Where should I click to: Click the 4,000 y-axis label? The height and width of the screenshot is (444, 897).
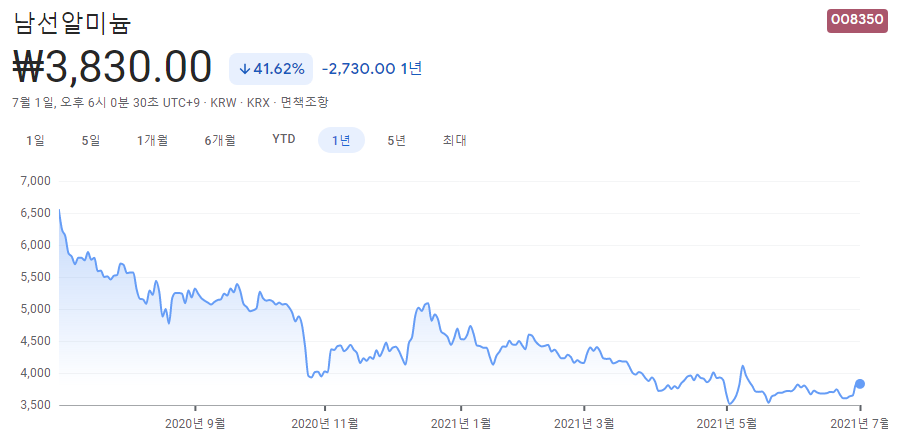coord(35,374)
